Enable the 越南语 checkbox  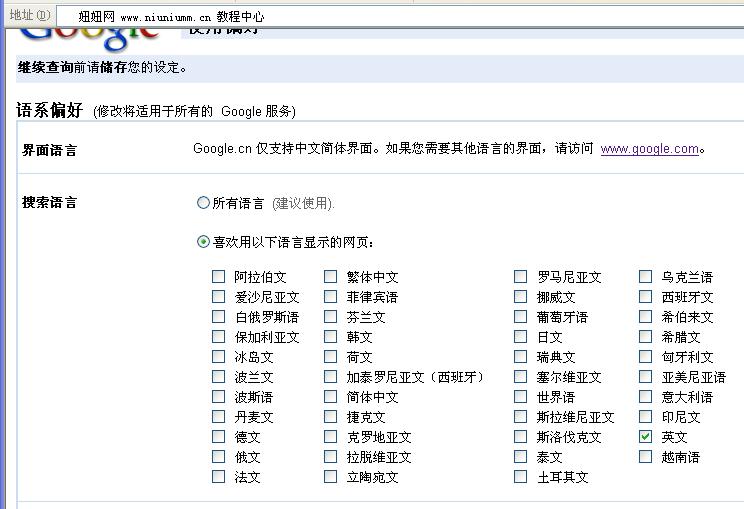pos(646,457)
